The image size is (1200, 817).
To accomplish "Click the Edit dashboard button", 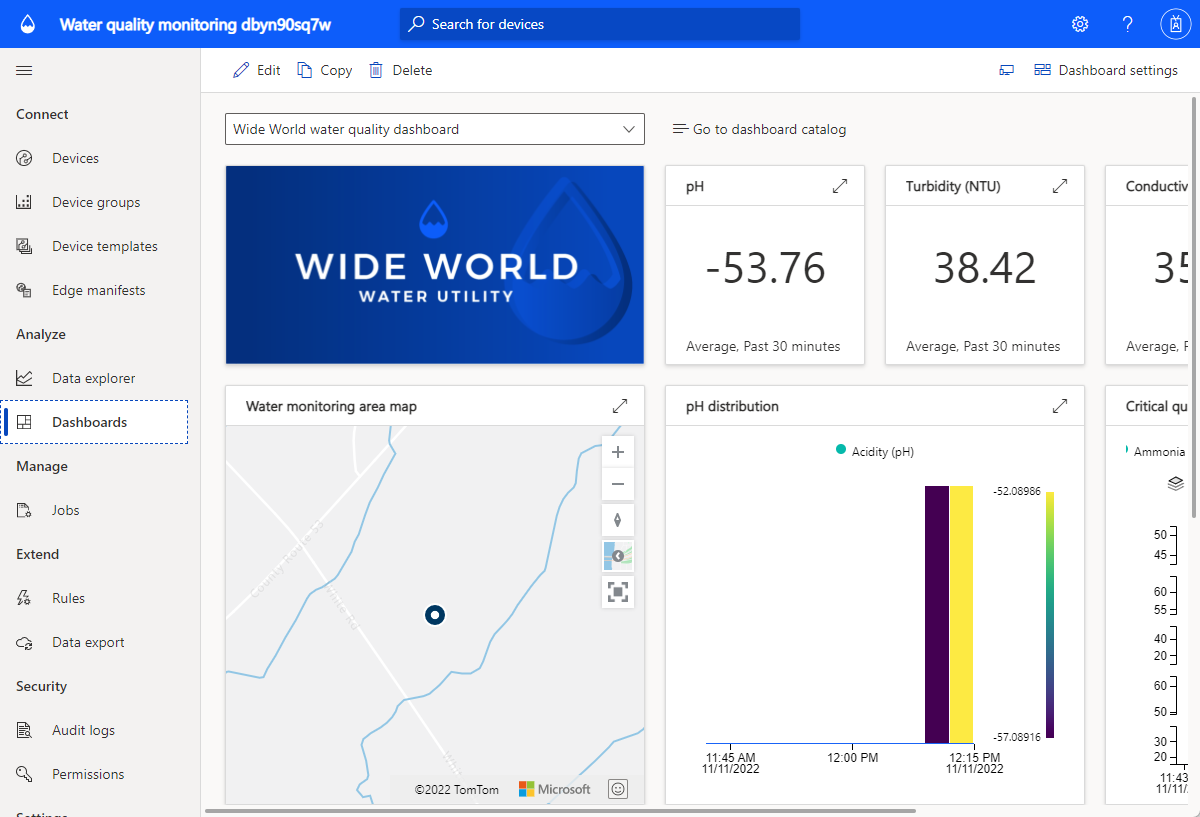I will 257,70.
